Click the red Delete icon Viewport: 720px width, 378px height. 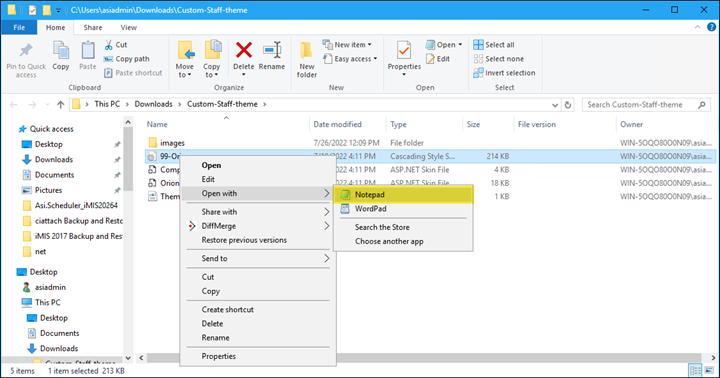click(x=244, y=50)
